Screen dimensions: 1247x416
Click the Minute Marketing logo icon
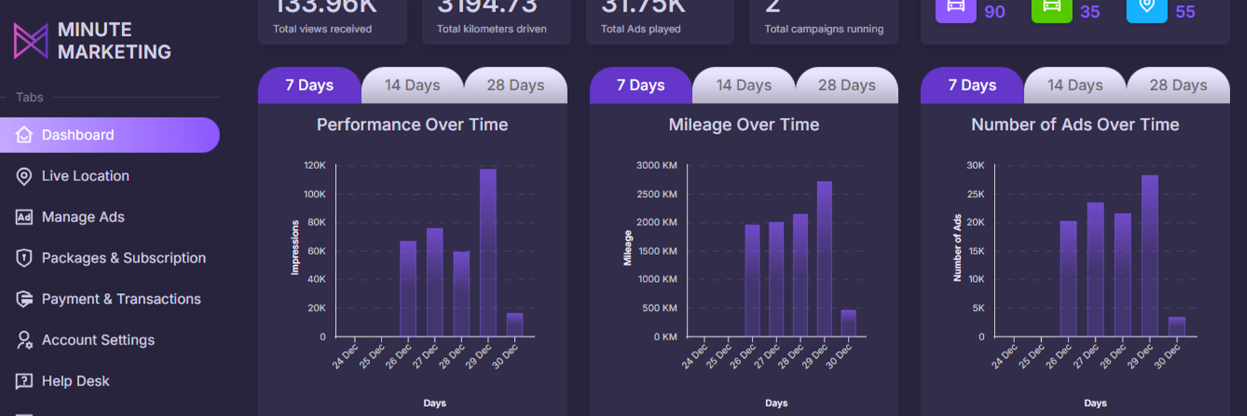(x=31, y=41)
